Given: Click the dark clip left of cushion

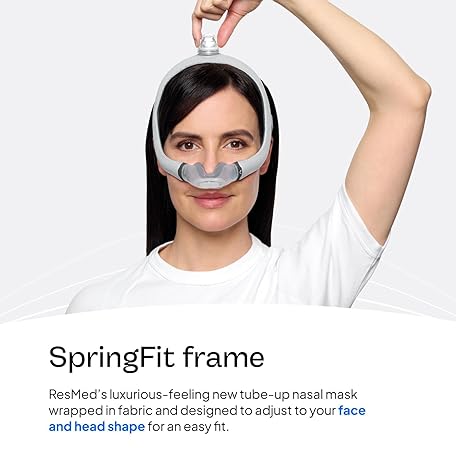Looking at the screenshot, I should [x=181, y=172].
